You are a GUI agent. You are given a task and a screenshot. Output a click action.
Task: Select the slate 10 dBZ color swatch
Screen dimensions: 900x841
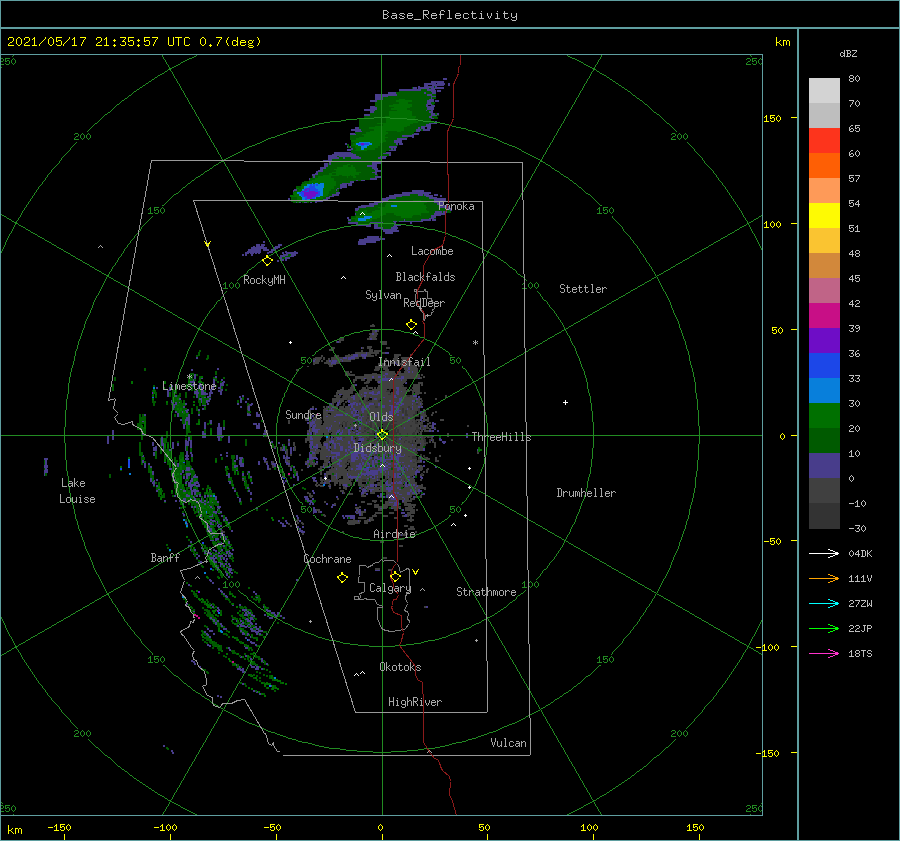point(824,466)
